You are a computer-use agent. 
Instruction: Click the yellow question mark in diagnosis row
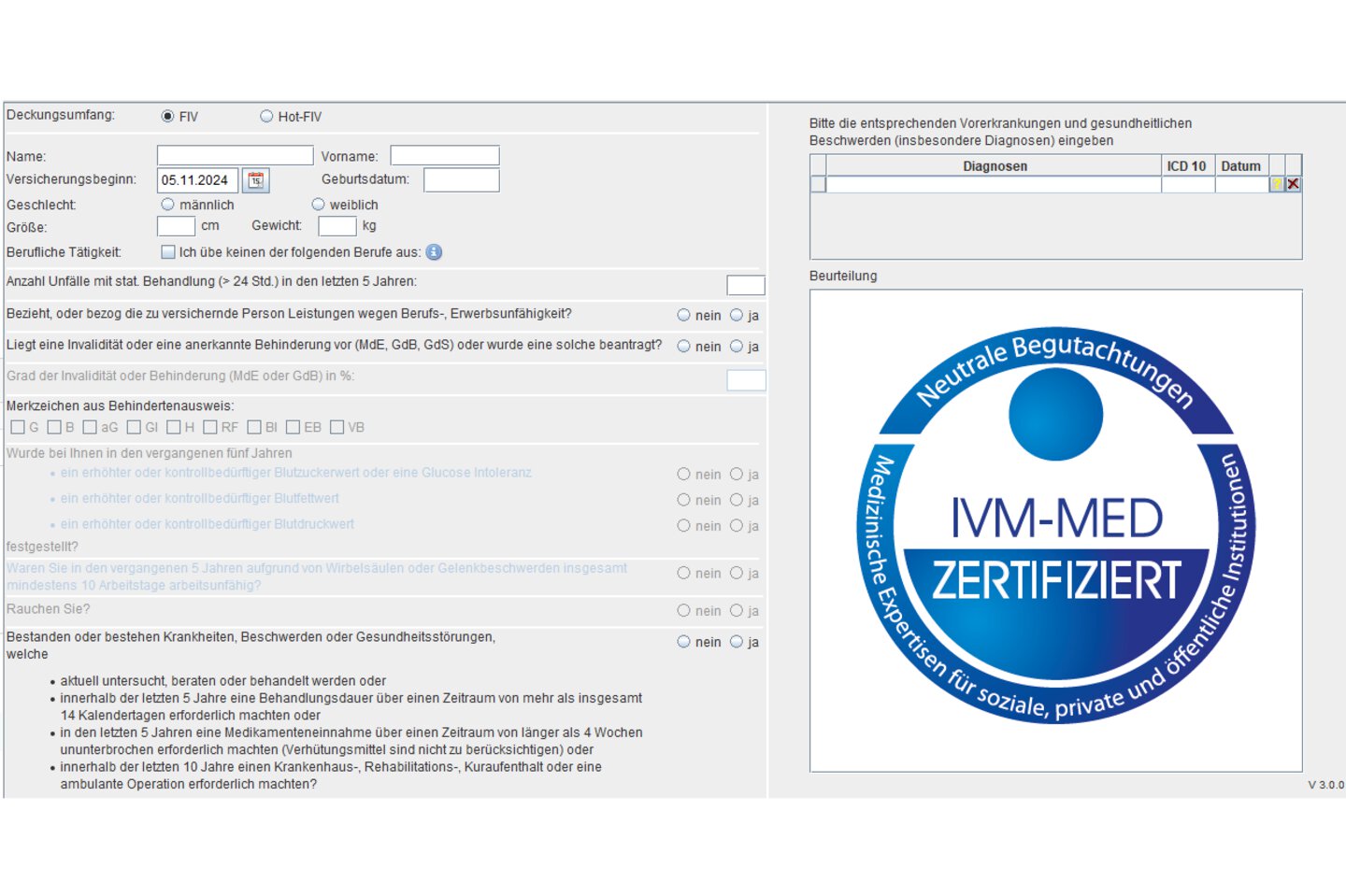1277,184
